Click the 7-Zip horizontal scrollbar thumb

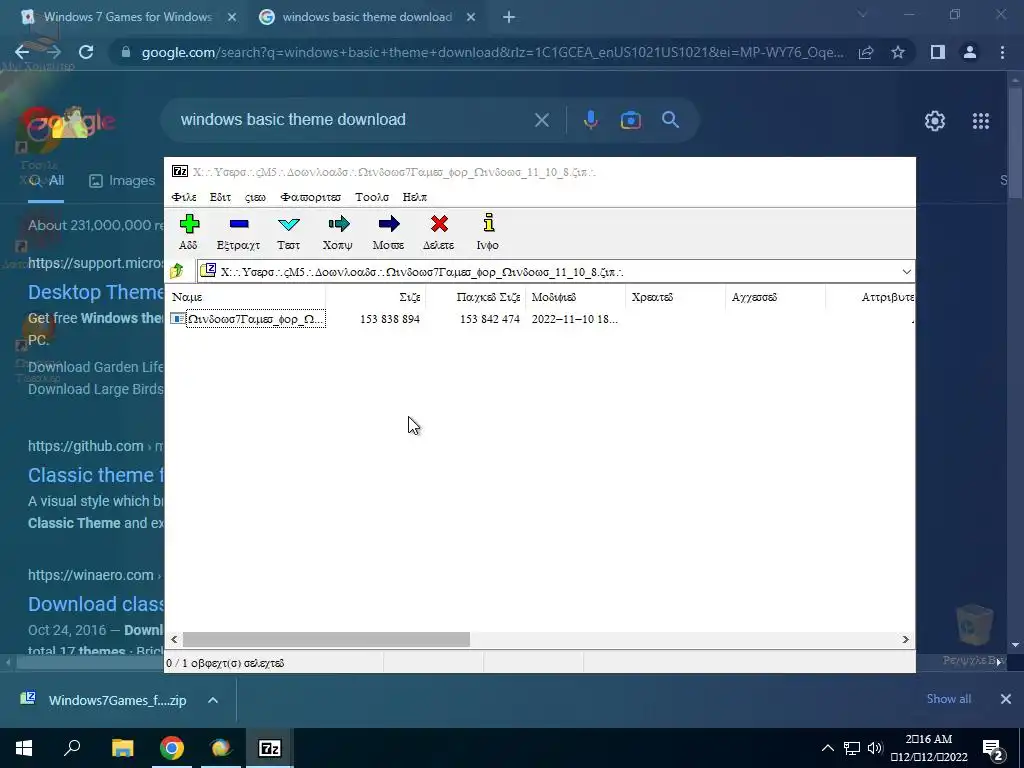(326, 639)
